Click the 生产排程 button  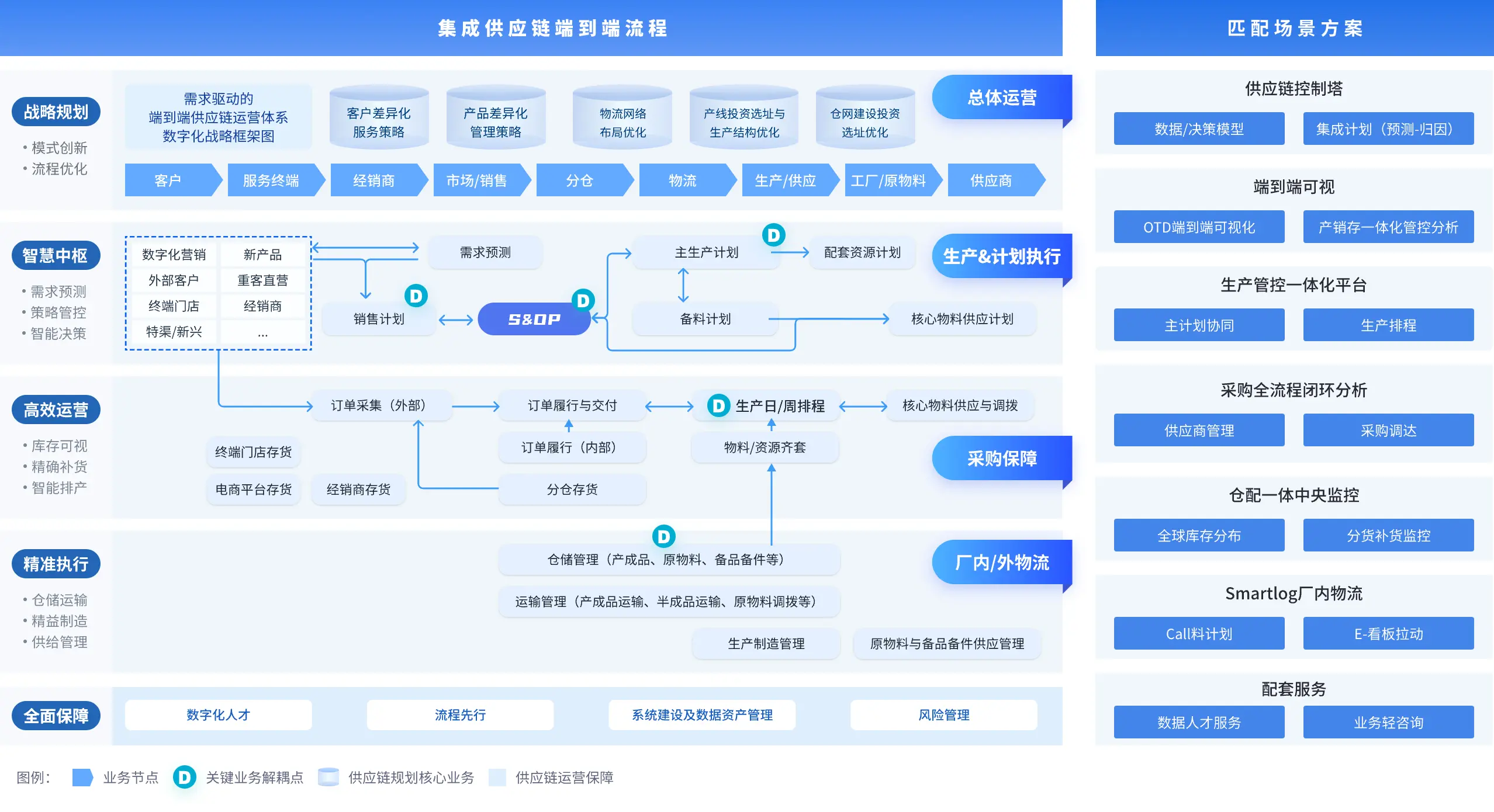click(1388, 325)
